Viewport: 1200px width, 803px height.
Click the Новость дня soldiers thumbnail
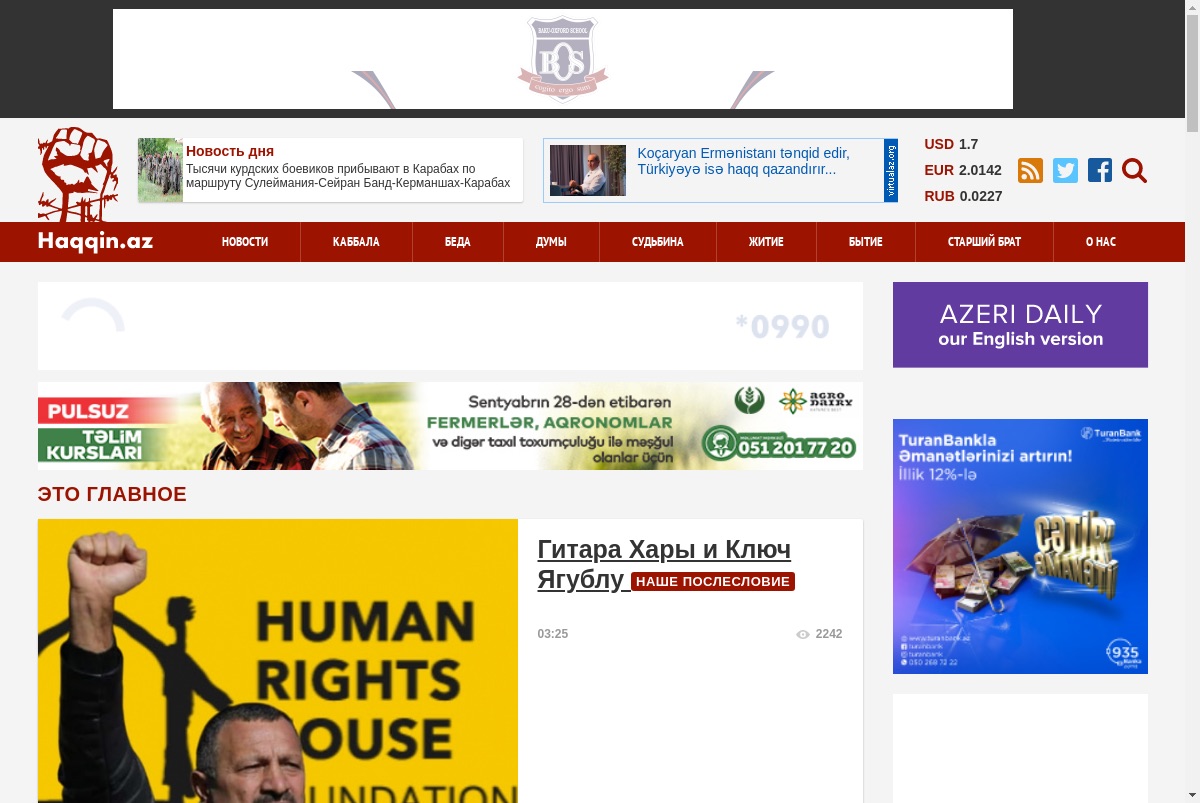[160, 170]
